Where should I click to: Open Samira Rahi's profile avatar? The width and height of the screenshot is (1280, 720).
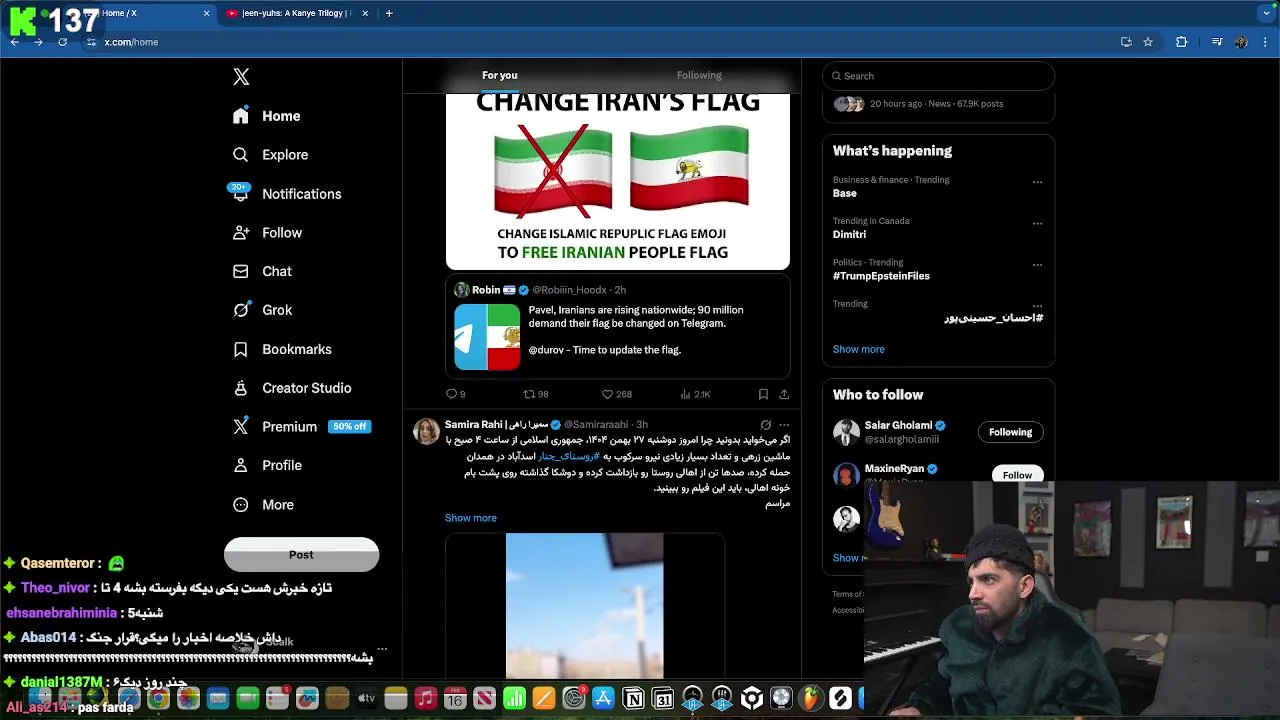point(426,431)
